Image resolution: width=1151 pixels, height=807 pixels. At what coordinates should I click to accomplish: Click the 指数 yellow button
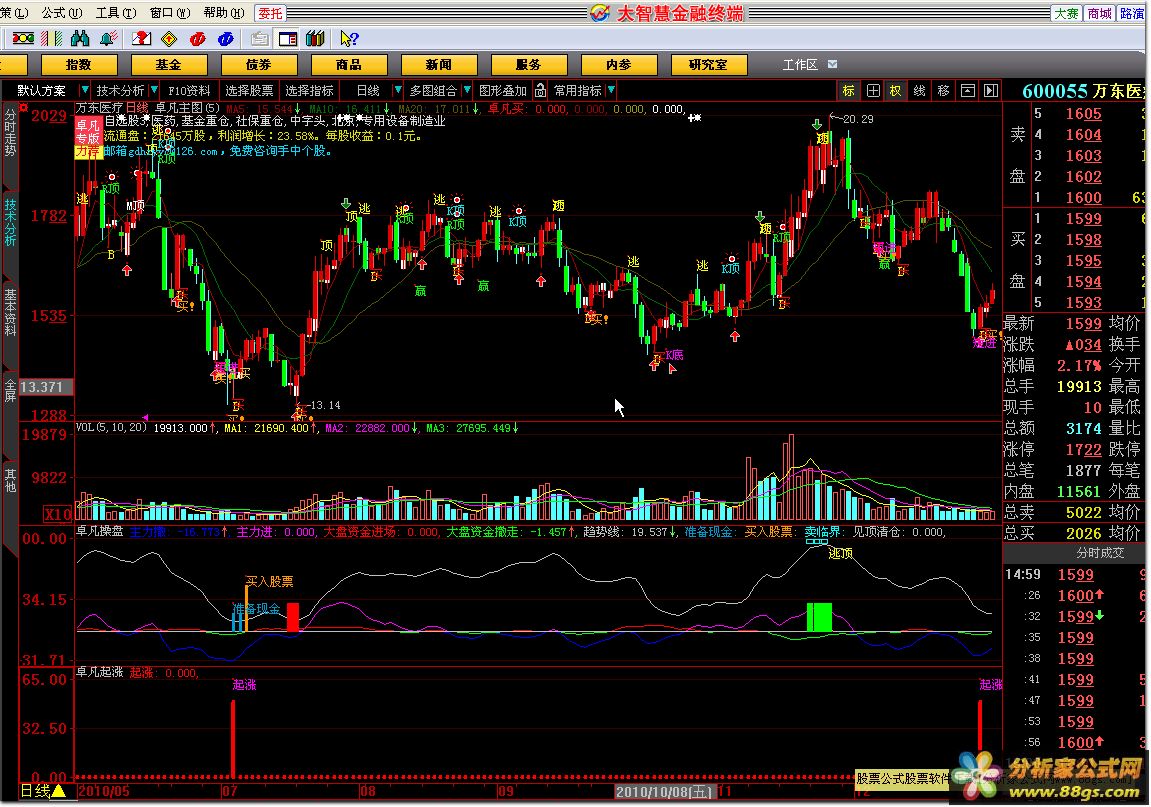coord(79,65)
